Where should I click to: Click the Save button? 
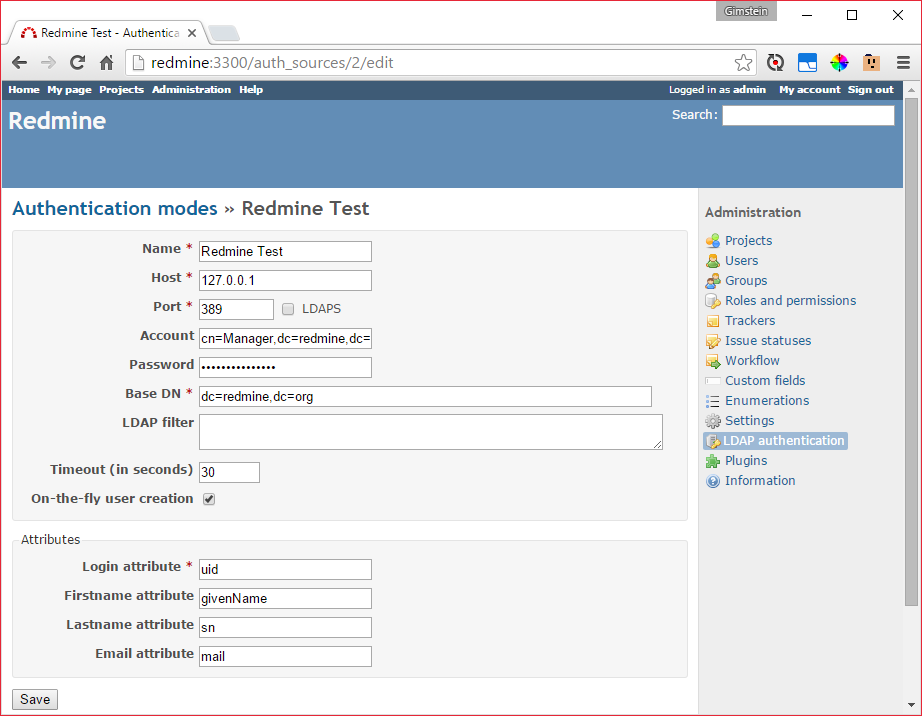35,699
